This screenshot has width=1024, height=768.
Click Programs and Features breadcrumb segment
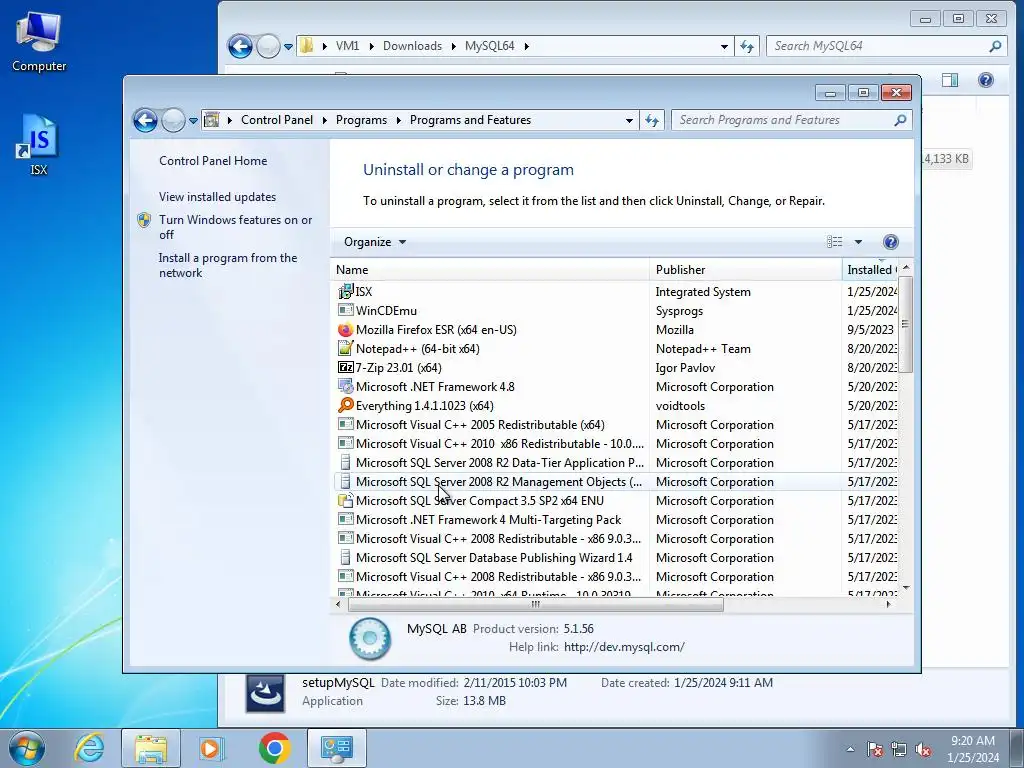click(470, 120)
